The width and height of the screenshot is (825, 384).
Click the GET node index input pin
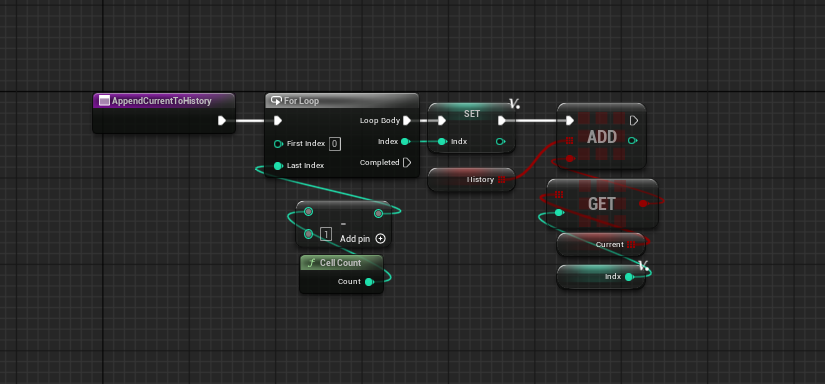[559, 213]
